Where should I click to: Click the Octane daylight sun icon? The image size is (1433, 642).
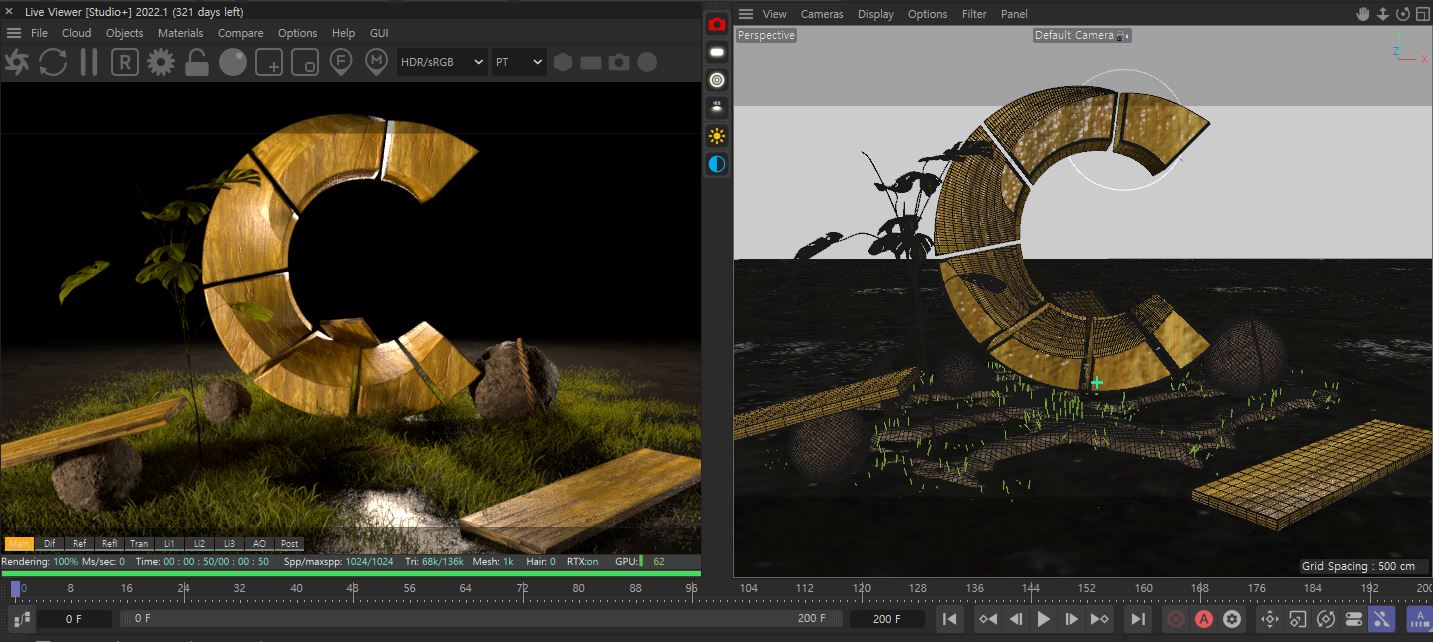(717, 136)
